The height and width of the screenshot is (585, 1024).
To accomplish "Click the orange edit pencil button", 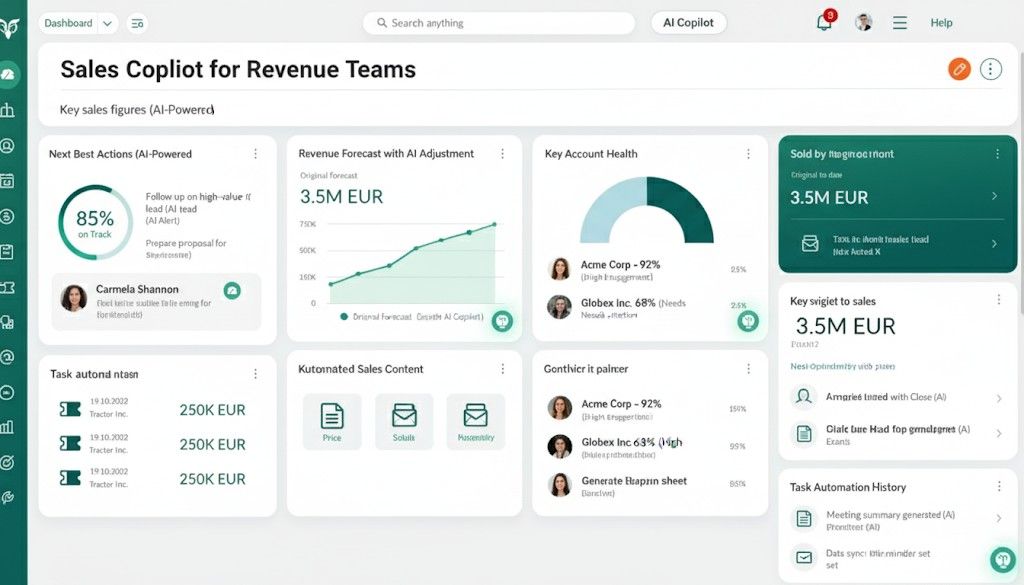I will pyautogui.click(x=959, y=69).
